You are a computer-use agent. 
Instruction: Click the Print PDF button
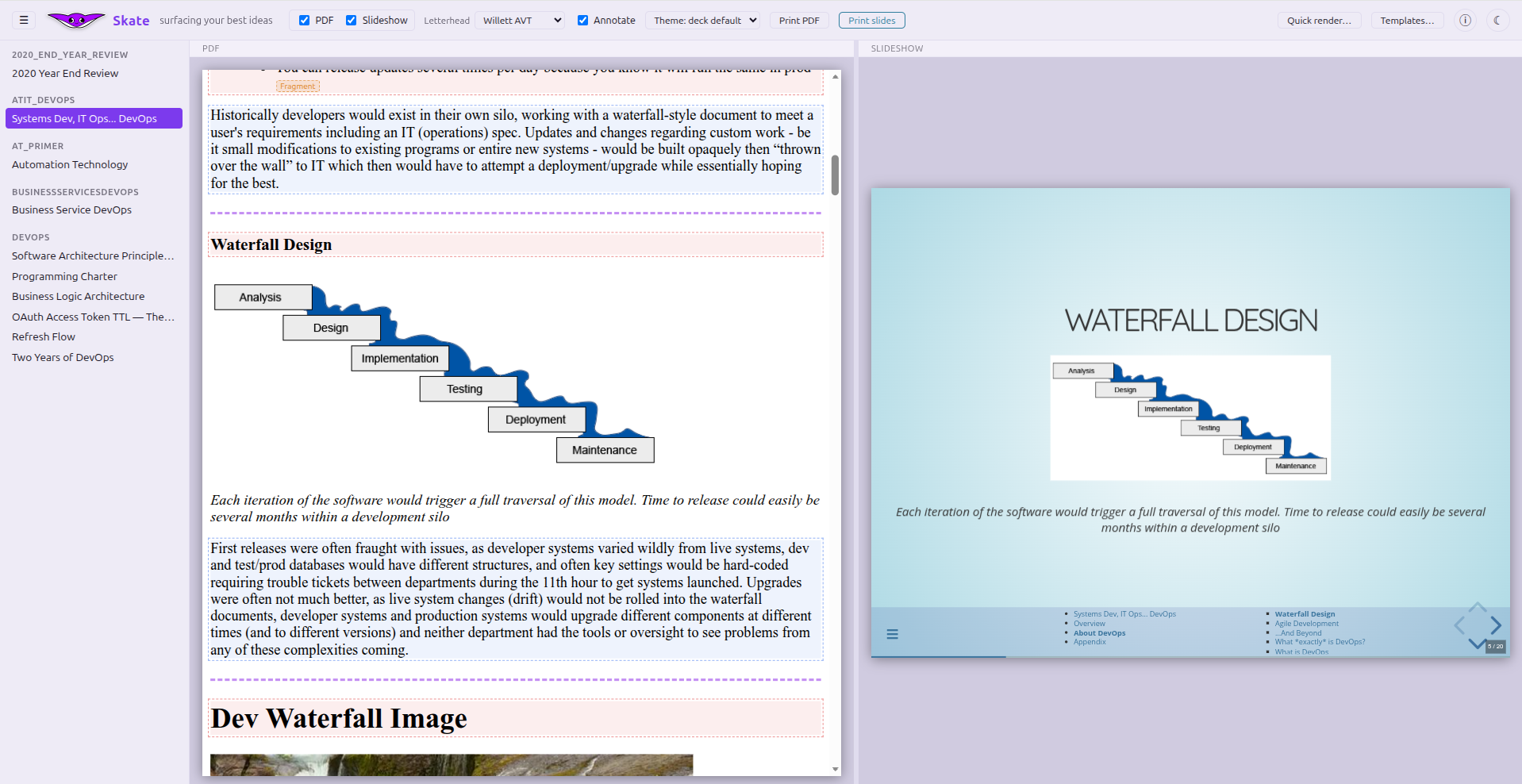(x=799, y=21)
